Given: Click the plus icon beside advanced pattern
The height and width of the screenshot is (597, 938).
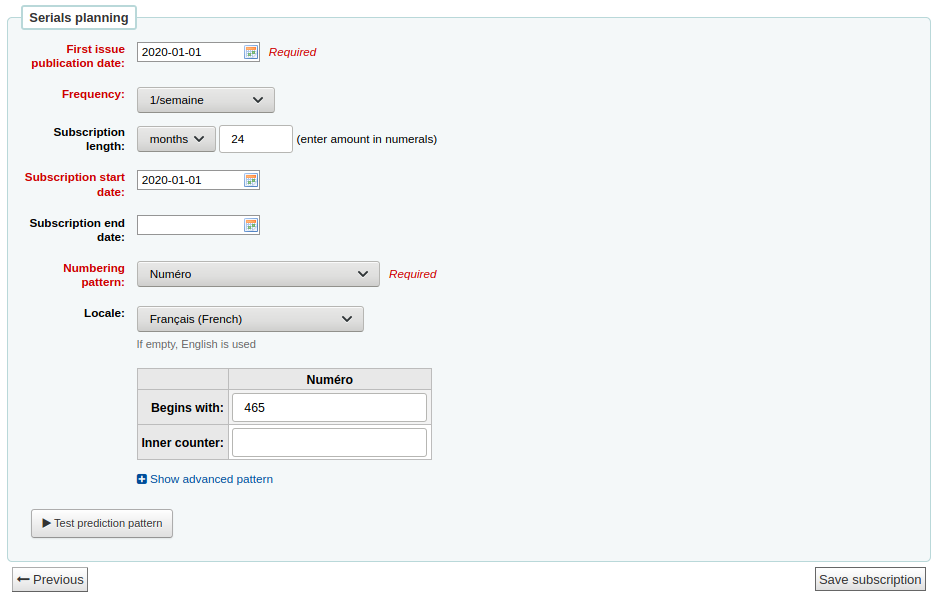Looking at the screenshot, I should click(142, 479).
